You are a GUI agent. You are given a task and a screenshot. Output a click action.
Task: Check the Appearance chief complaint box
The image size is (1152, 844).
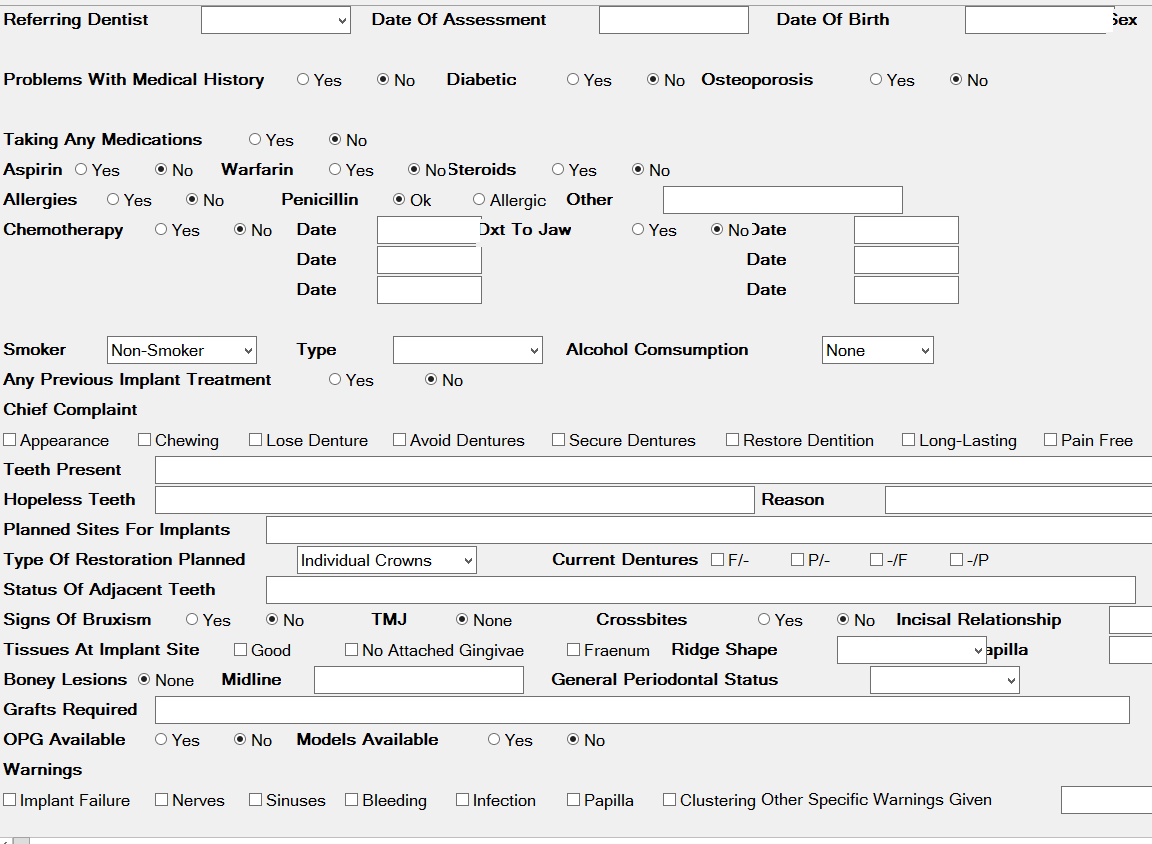pyautogui.click(x=10, y=440)
